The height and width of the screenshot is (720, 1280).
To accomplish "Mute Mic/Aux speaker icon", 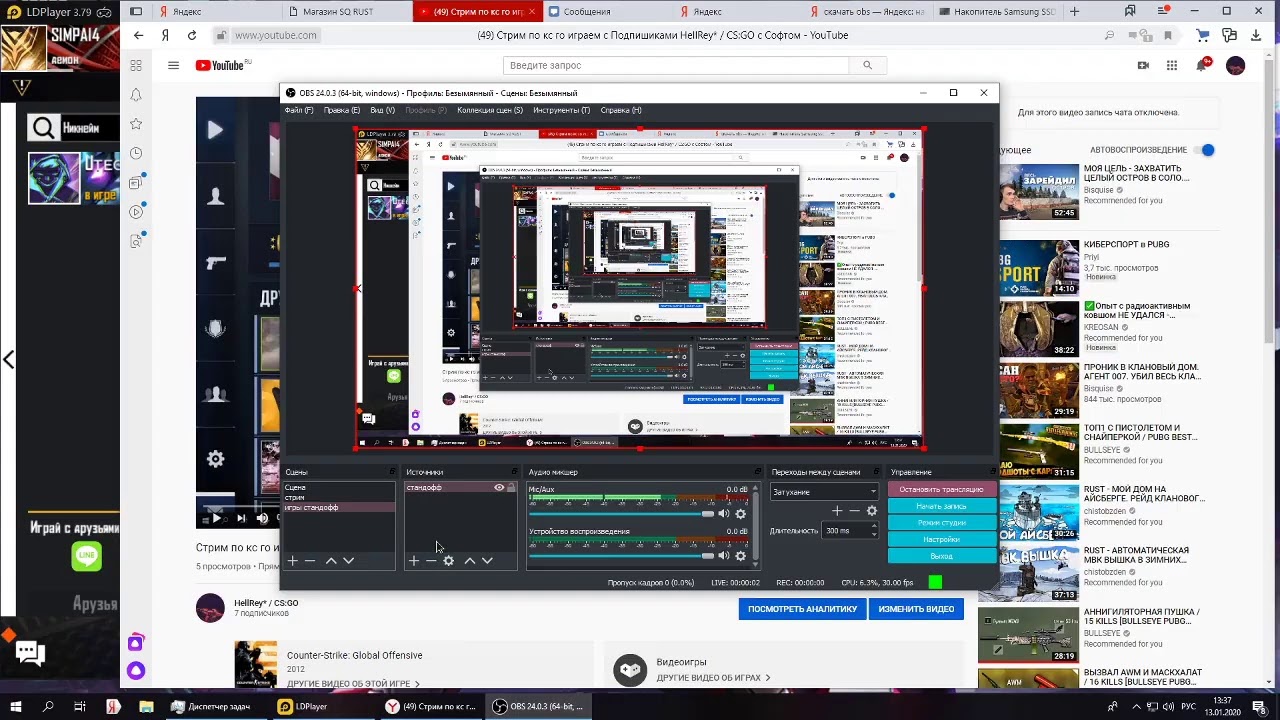I will (723, 514).
